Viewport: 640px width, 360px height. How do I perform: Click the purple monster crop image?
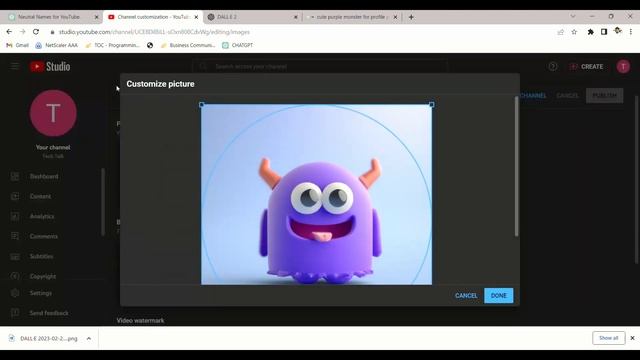316,195
